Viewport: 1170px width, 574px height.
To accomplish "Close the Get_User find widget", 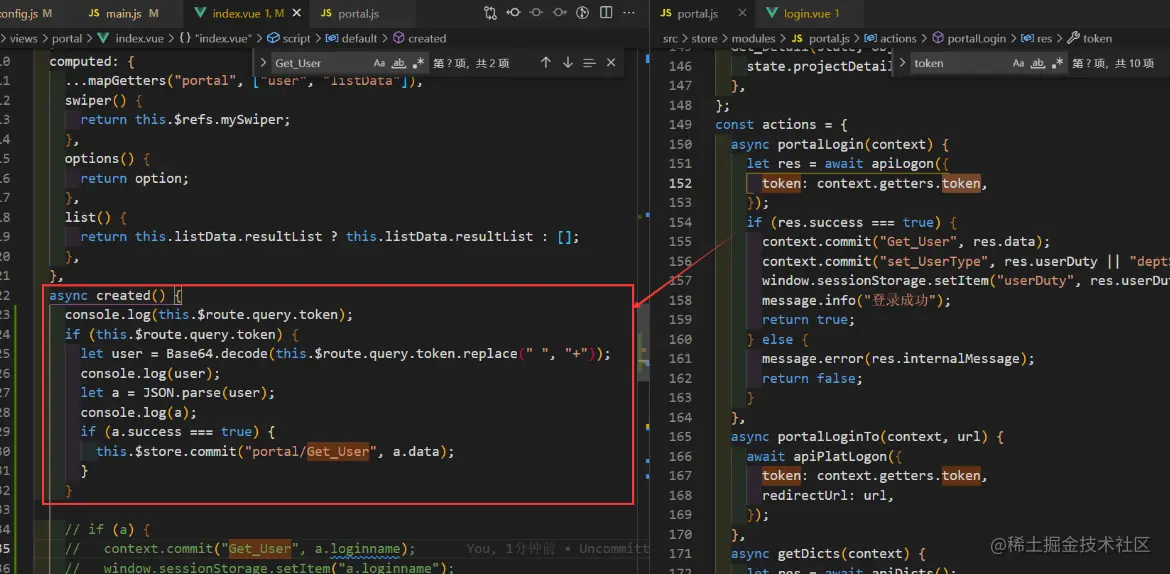I will 611,63.
